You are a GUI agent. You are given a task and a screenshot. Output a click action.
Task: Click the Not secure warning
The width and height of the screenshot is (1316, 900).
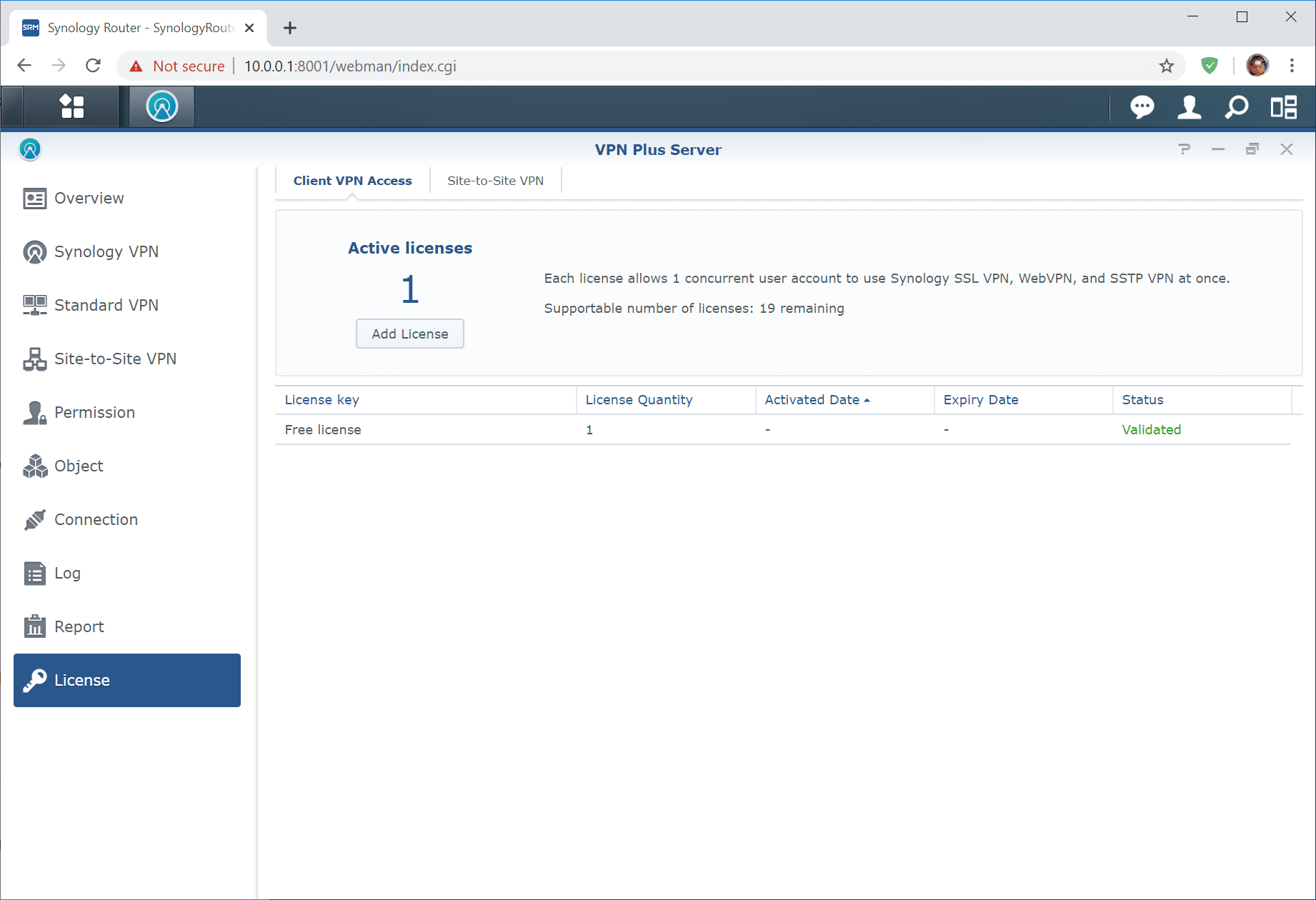pos(177,66)
